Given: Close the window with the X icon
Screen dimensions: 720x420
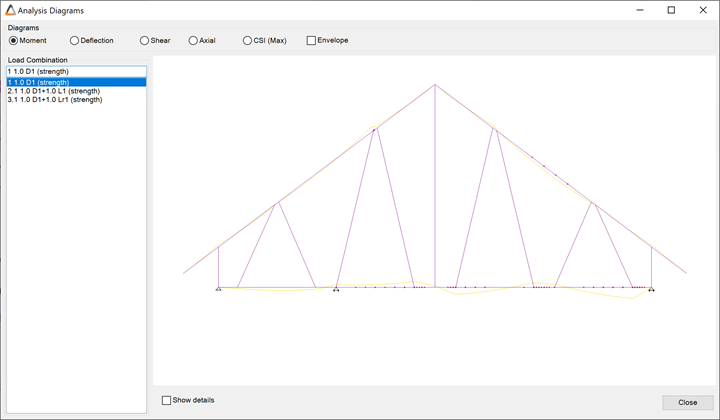Looking at the screenshot, I should [703, 10].
